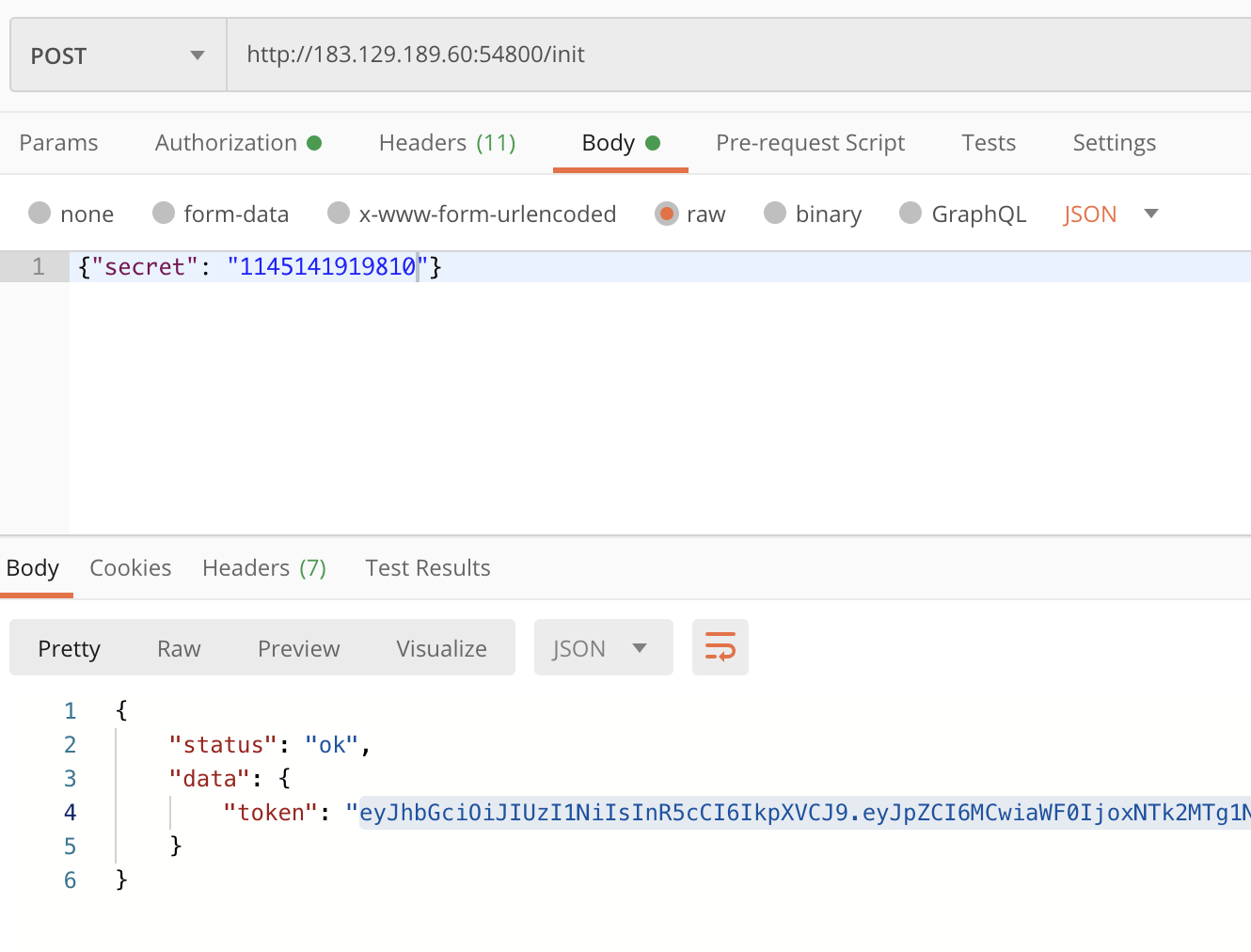Select the GraphQL body type

tap(963, 214)
